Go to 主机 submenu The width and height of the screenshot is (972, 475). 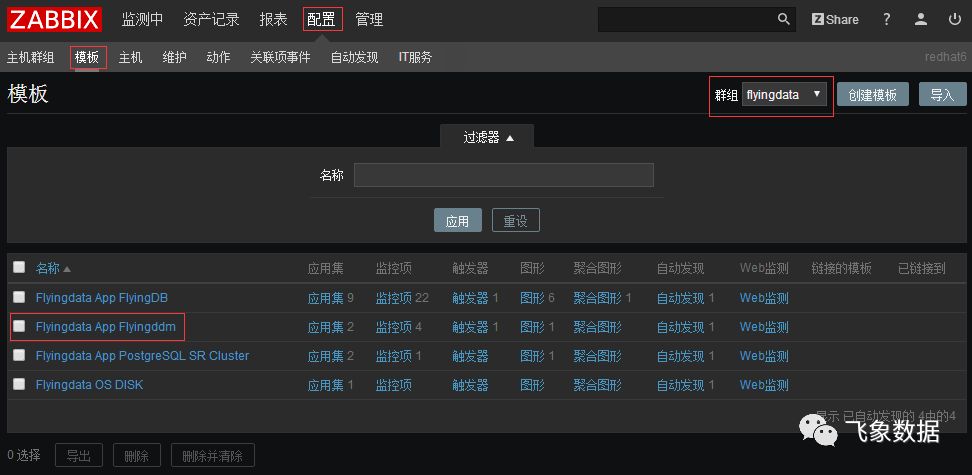point(130,58)
